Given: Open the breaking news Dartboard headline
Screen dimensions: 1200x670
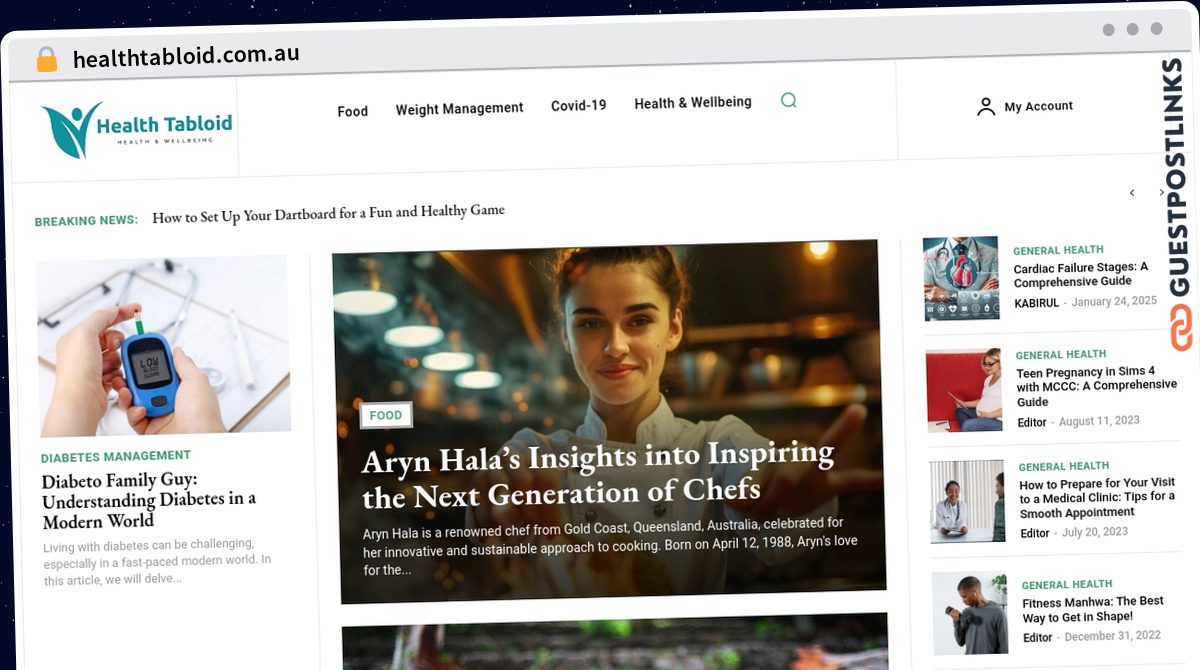Looking at the screenshot, I should (328, 213).
